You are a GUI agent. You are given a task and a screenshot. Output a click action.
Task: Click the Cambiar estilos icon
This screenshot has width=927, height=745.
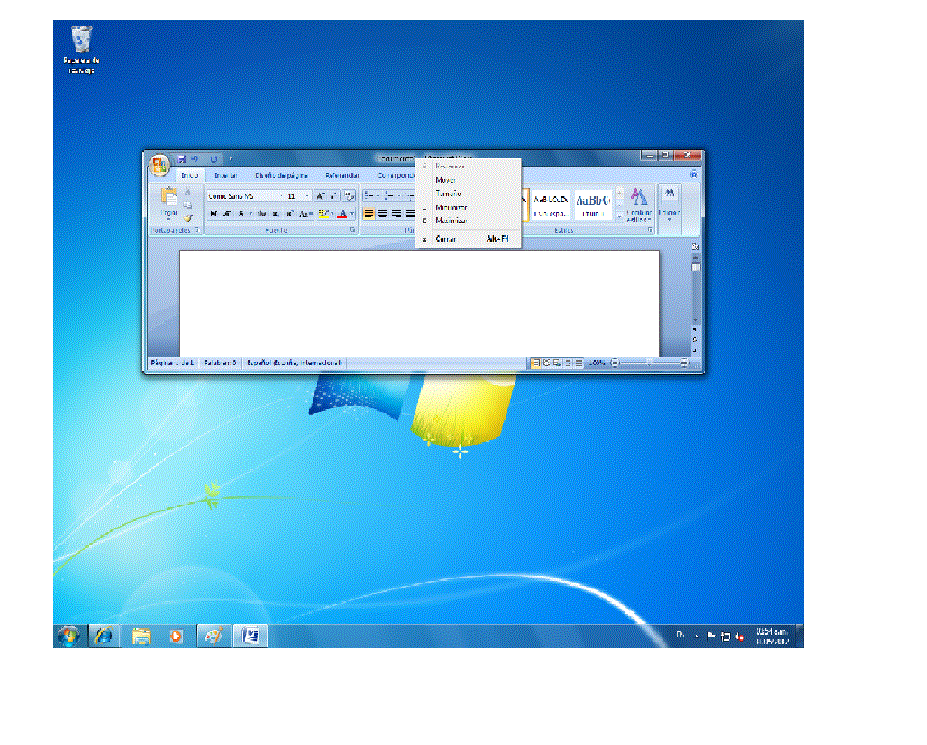(x=639, y=202)
